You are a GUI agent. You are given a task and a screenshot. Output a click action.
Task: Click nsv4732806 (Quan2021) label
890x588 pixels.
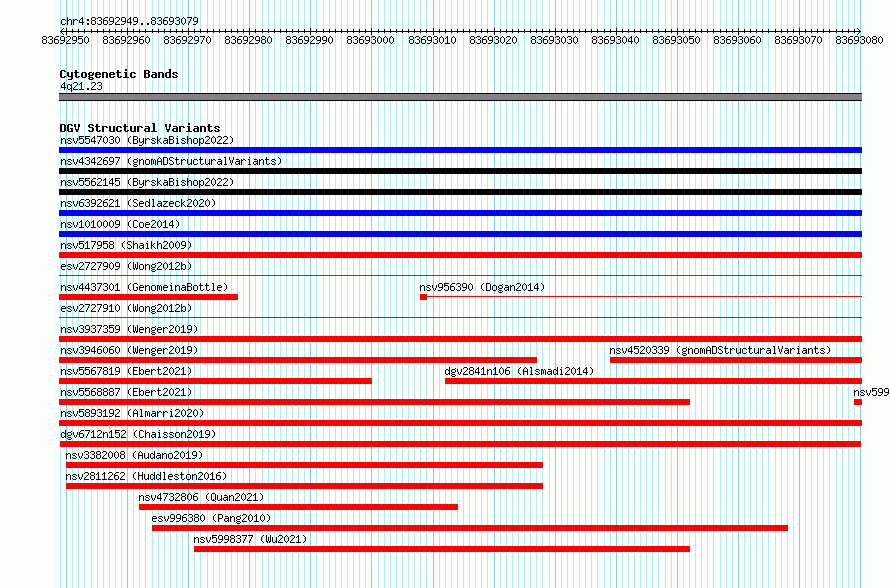click(201, 497)
